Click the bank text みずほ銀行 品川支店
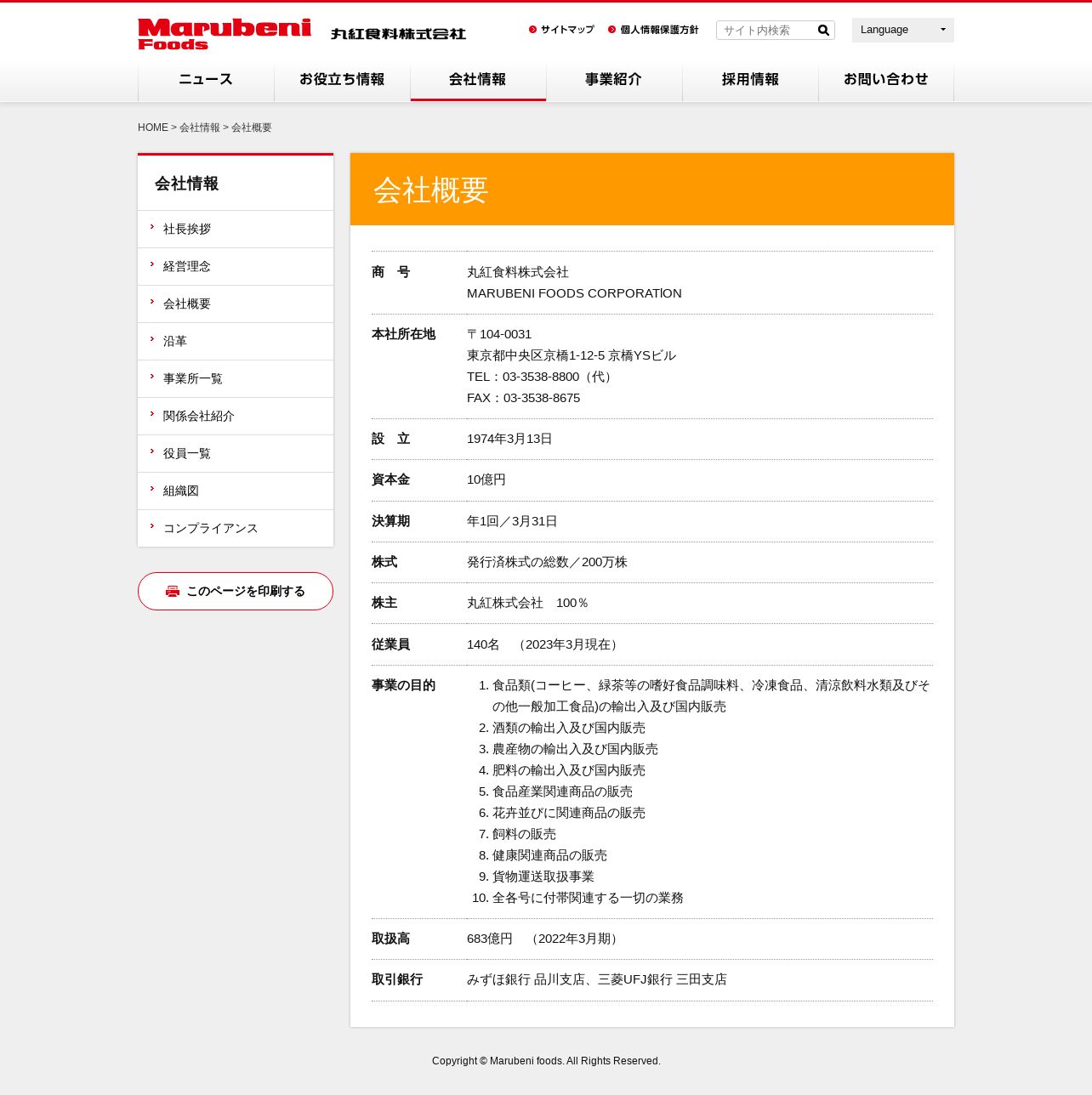Viewport: 1092px width, 1095px height. (526, 979)
